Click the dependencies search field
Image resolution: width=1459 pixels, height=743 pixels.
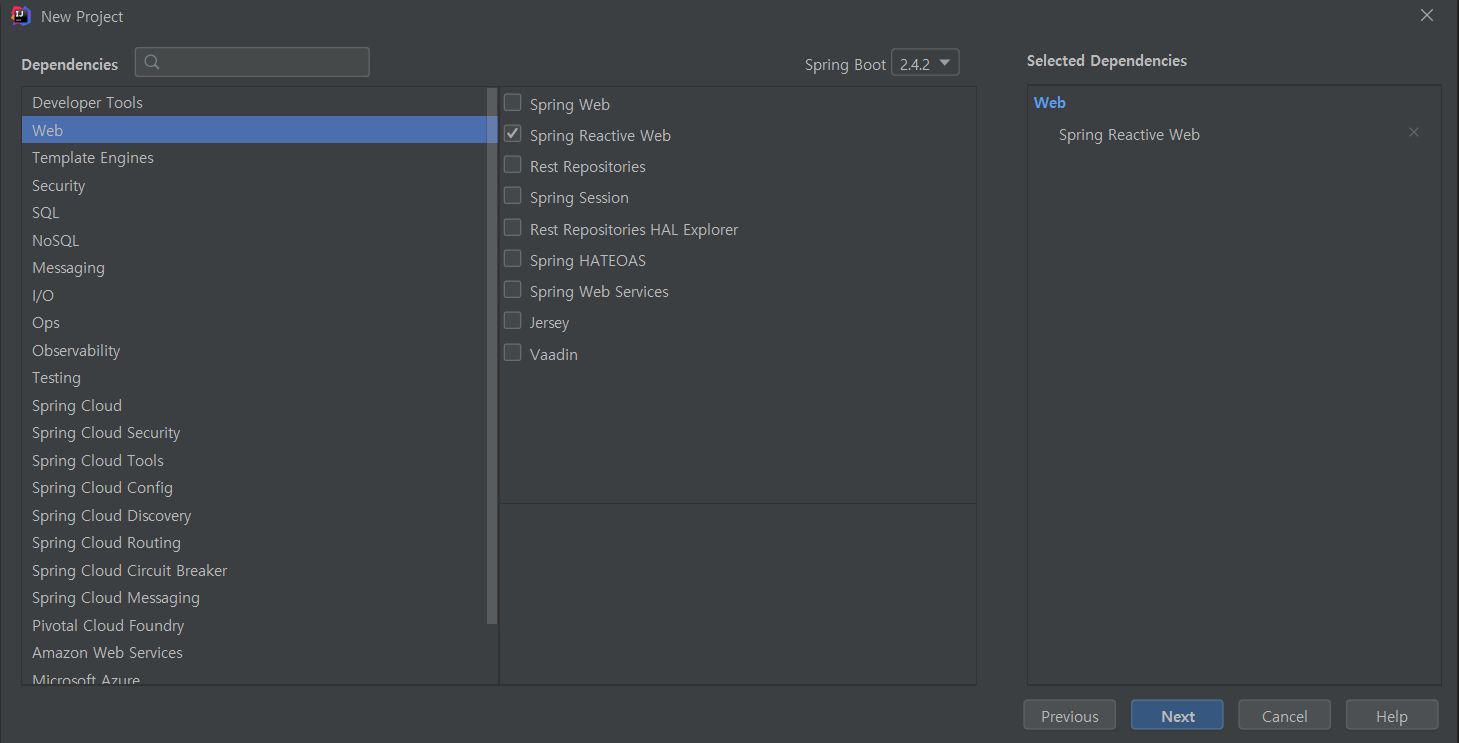coord(252,62)
